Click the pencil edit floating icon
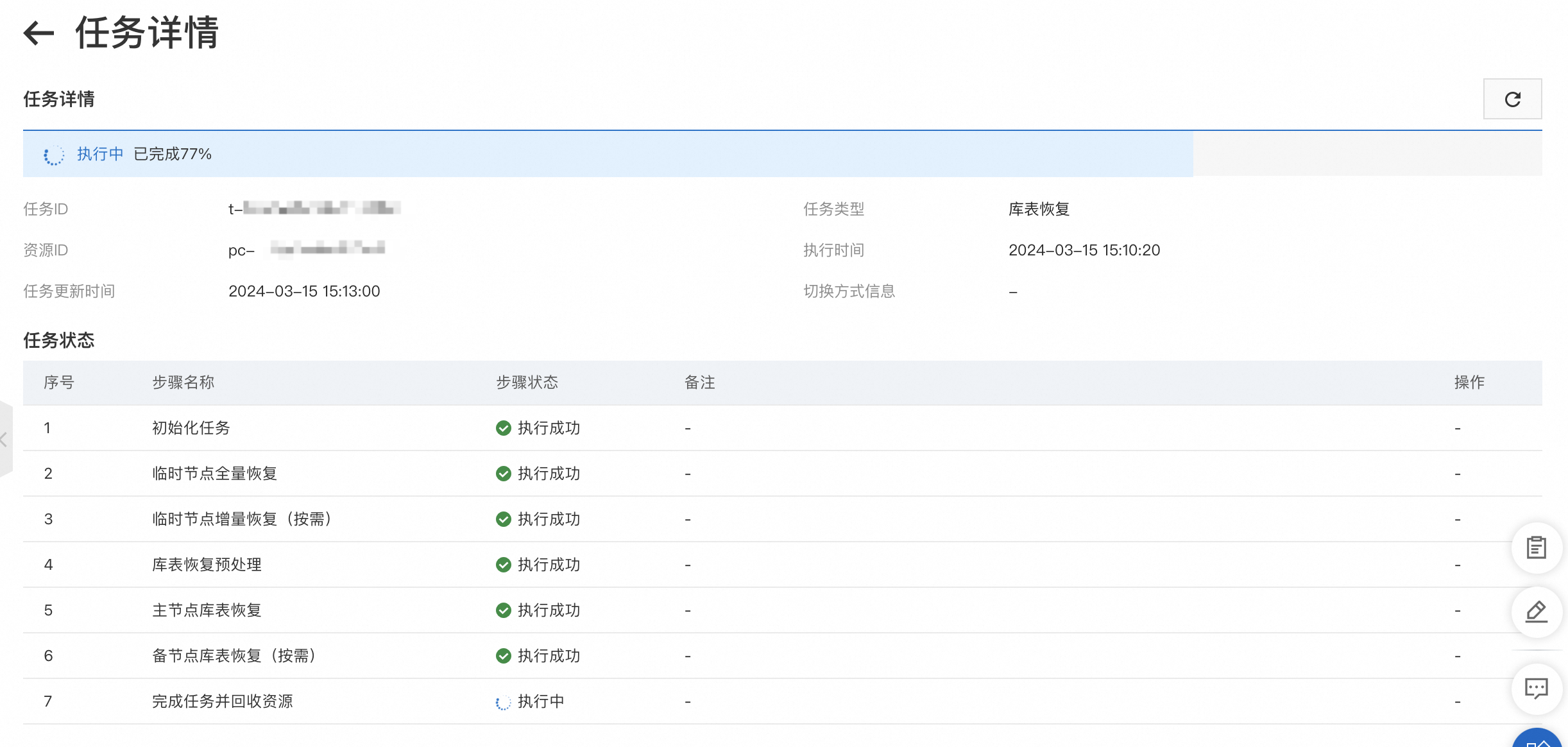The image size is (1568, 747). coord(1536,612)
